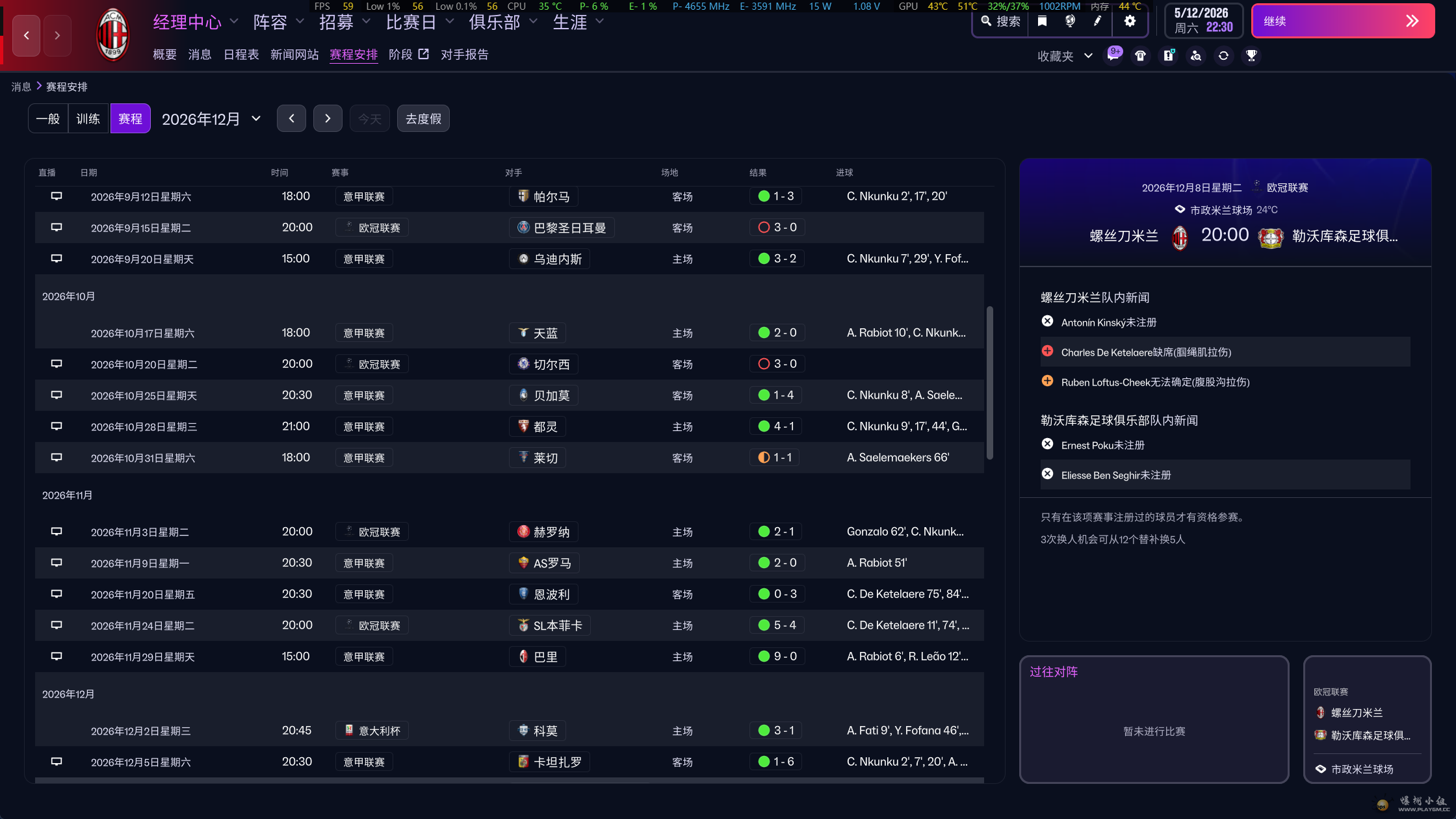Open the trophy competitions icon
1456x819 pixels.
[1251, 56]
